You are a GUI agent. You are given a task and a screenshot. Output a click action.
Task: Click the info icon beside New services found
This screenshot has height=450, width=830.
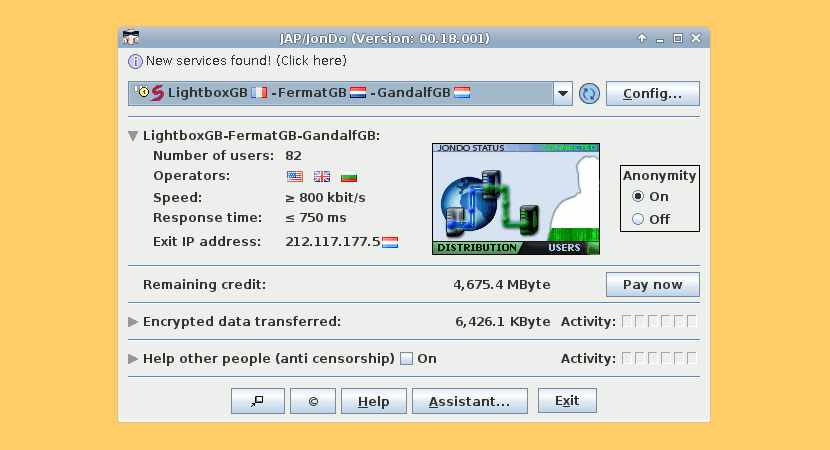(135, 61)
